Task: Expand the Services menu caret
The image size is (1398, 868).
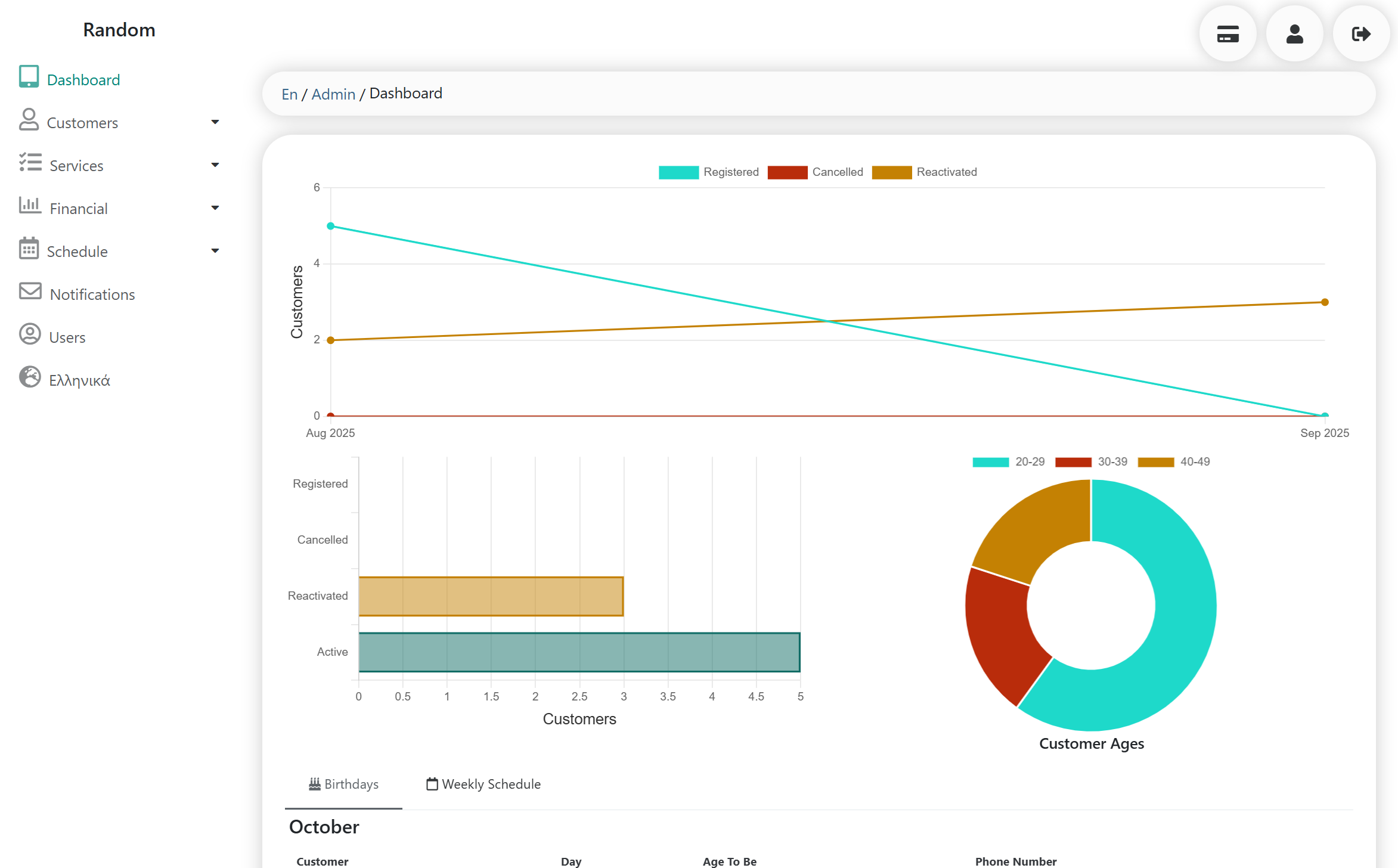Action: pyautogui.click(x=215, y=165)
